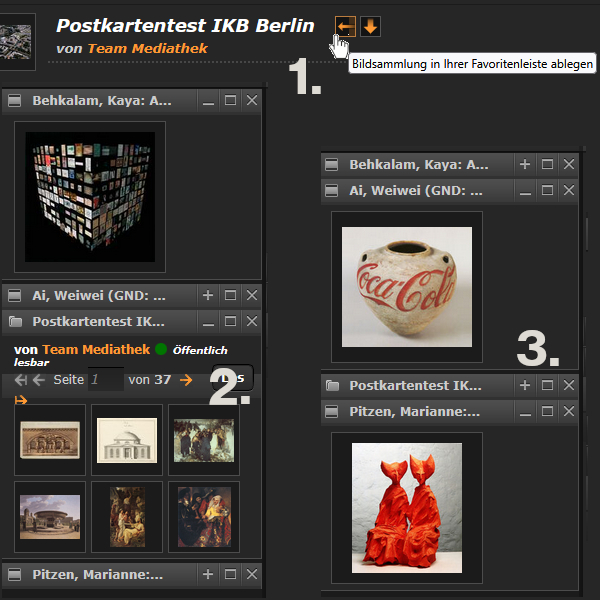This screenshot has height=600, width=600.
Task: Click the folder icon in the collapsed Postkartentest header
Action: tap(332, 385)
